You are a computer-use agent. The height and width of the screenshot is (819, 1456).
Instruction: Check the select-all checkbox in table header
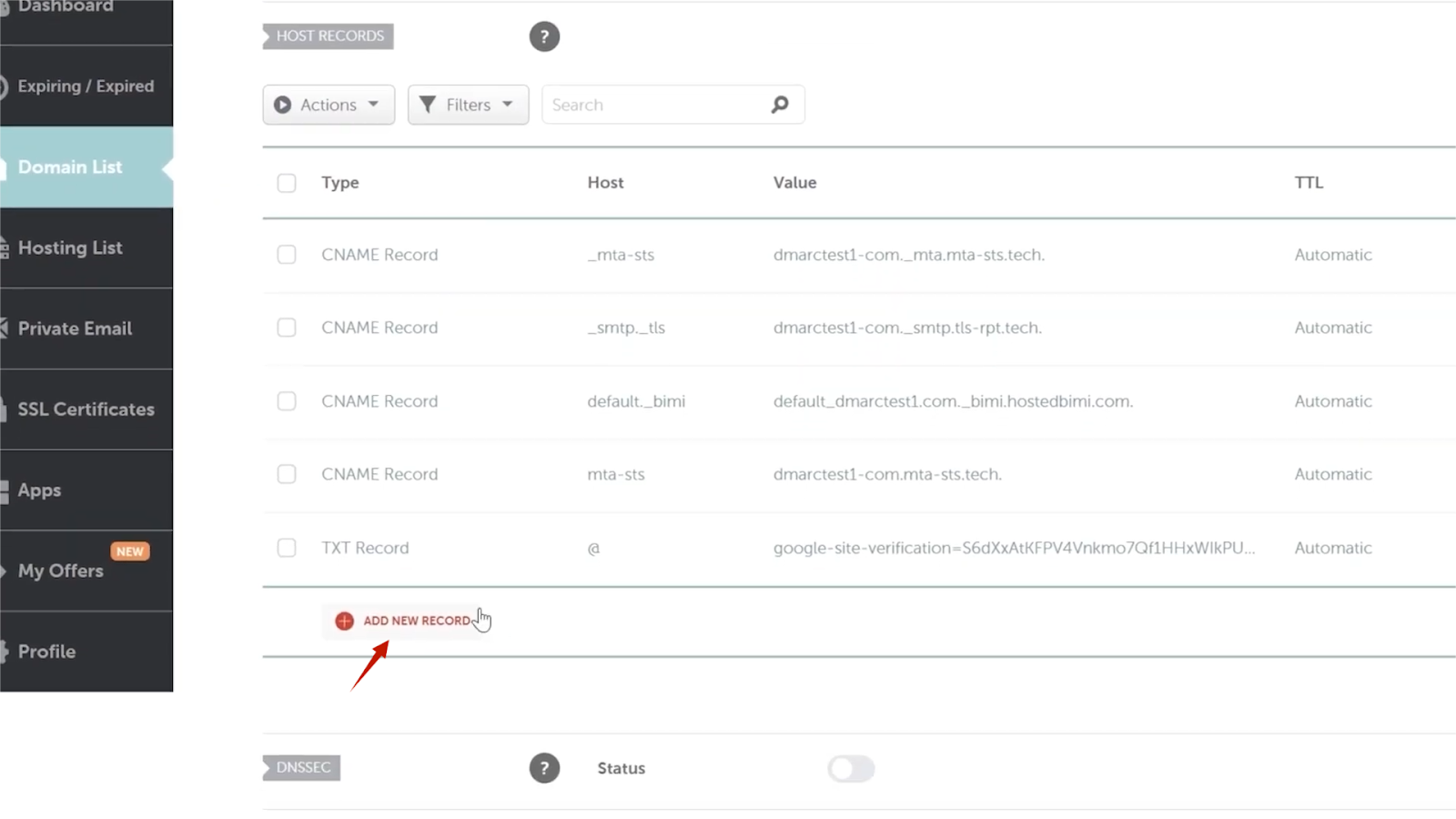pyautogui.click(x=287, y=183)
